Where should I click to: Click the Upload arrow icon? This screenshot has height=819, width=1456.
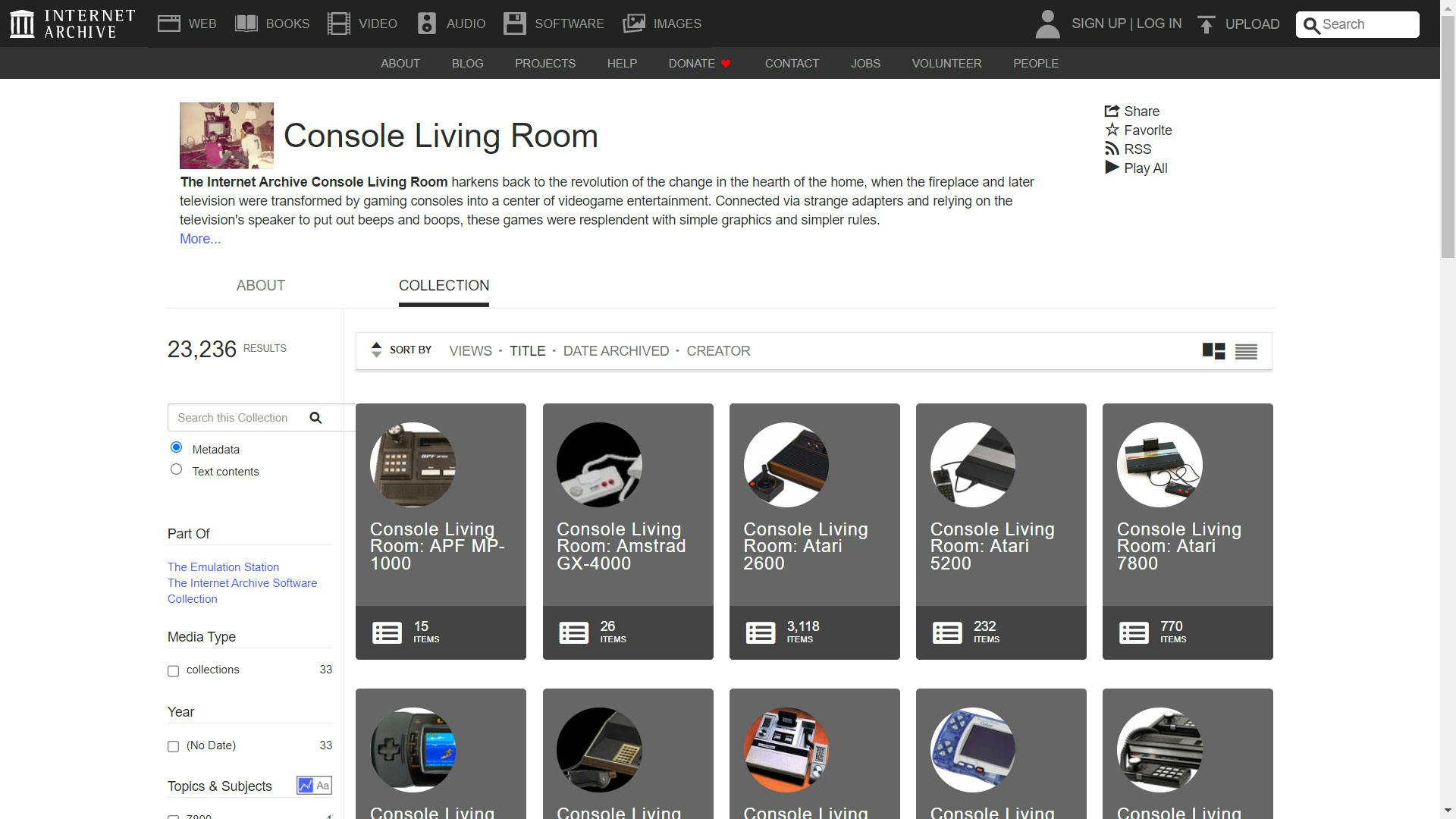tap(1206, 24)
